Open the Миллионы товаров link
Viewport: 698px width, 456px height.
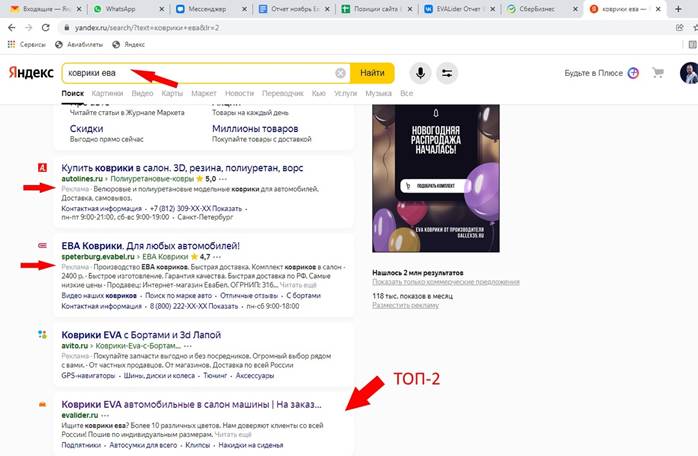pos(255,129)
